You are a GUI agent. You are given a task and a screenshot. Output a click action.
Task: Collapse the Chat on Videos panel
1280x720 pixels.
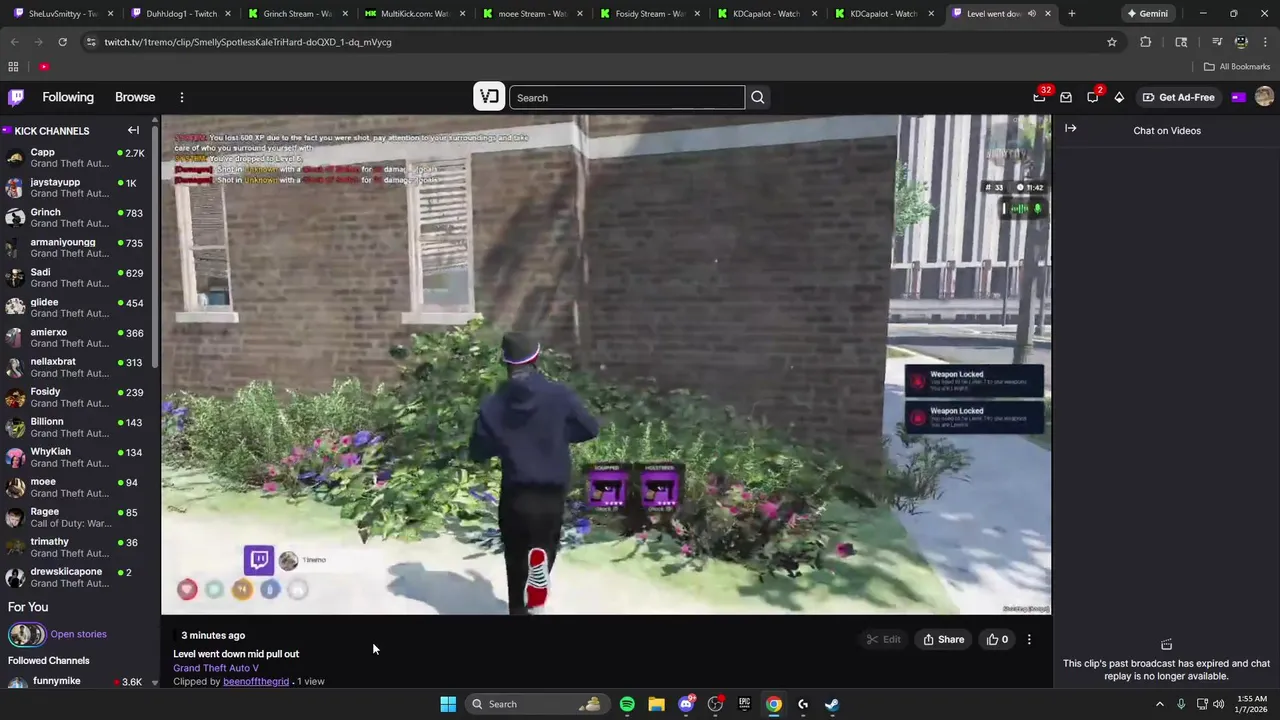click(x=1071, y=128)
